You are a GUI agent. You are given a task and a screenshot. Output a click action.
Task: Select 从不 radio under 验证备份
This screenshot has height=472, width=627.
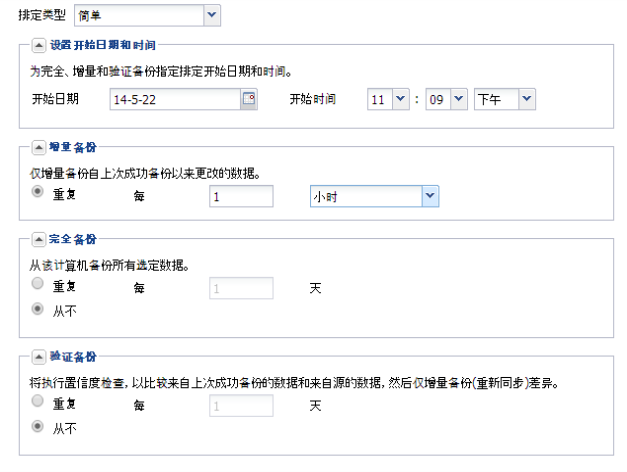tap(38, 427)
